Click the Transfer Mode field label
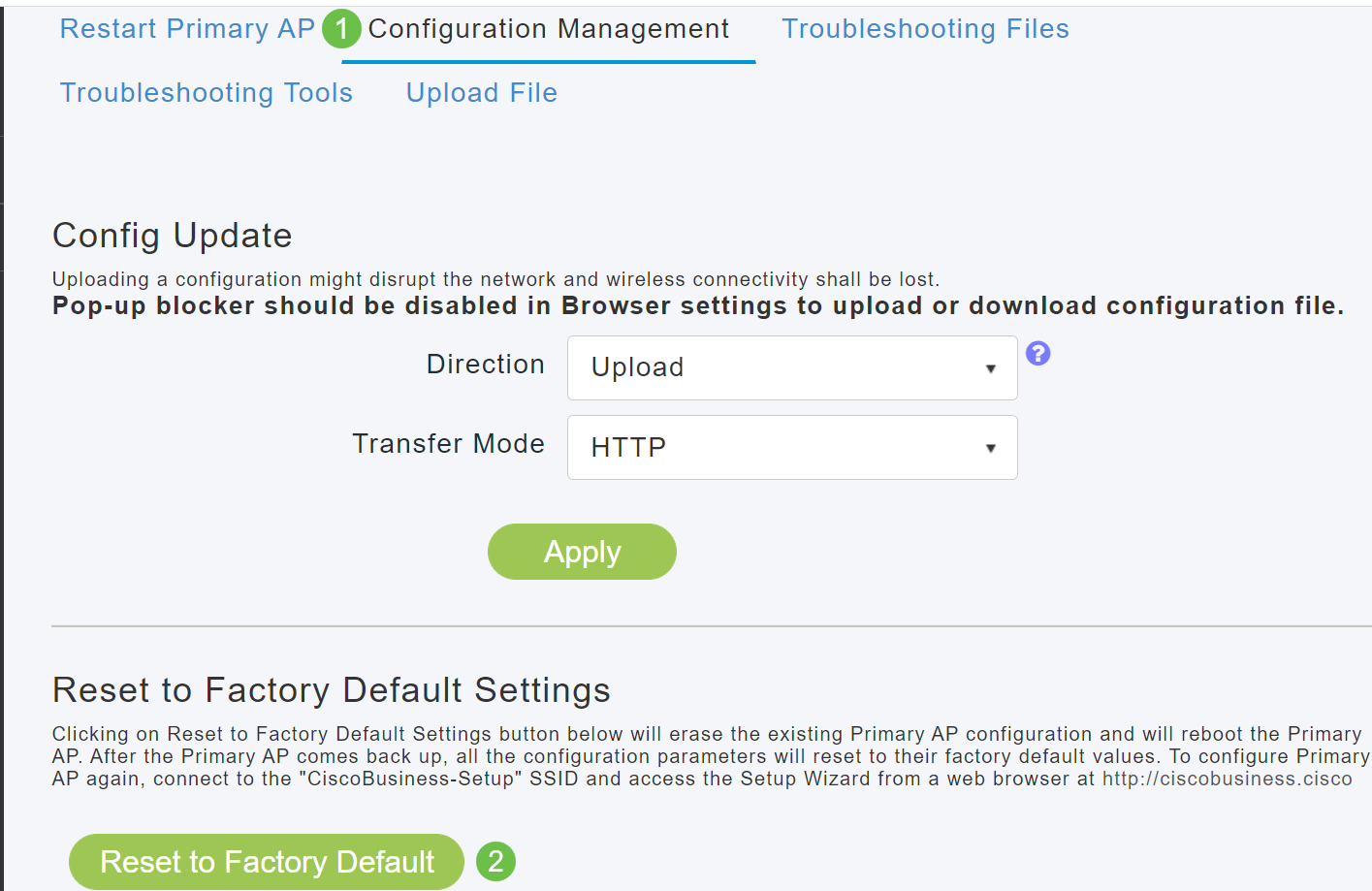This screenshot has width=1372, height=891. click(x=448, y=444)
